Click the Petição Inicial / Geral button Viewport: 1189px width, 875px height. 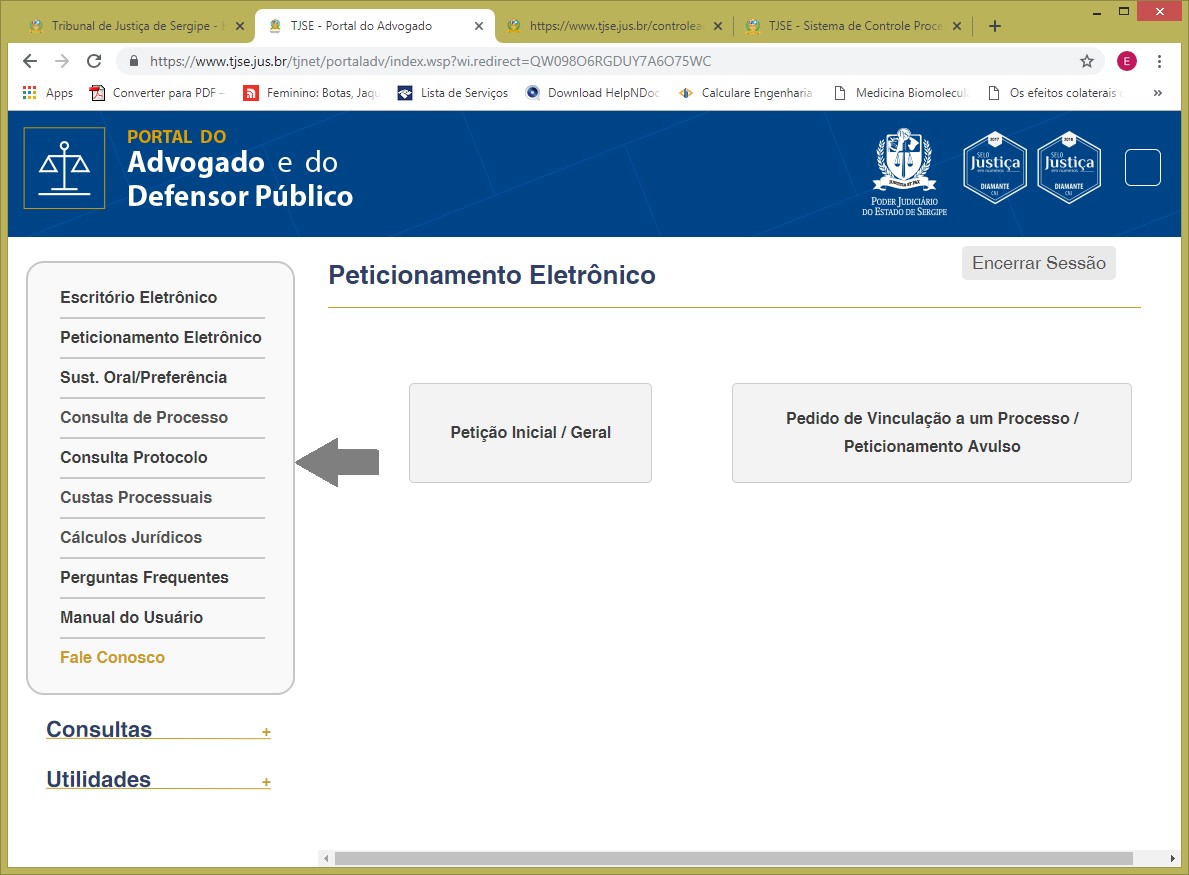click(530, 433)
